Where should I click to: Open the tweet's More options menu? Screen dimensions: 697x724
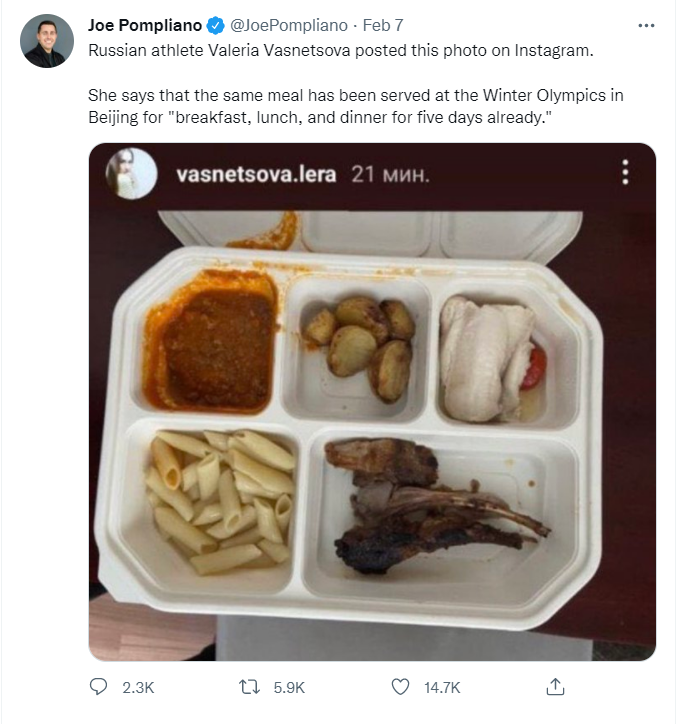click(x=652, y=24)
